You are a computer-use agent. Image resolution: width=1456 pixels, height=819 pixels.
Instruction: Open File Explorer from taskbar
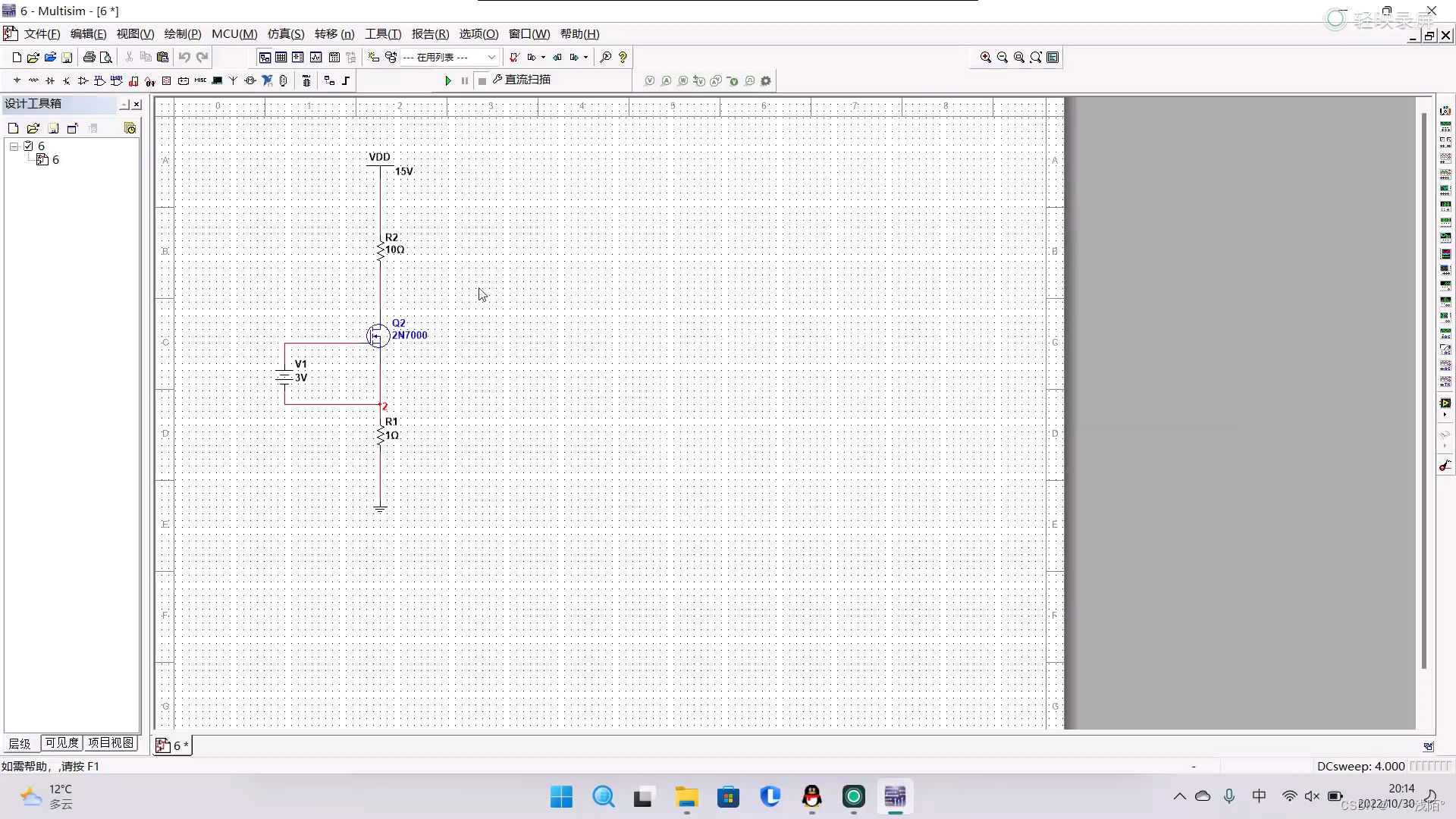pos(686,797)
